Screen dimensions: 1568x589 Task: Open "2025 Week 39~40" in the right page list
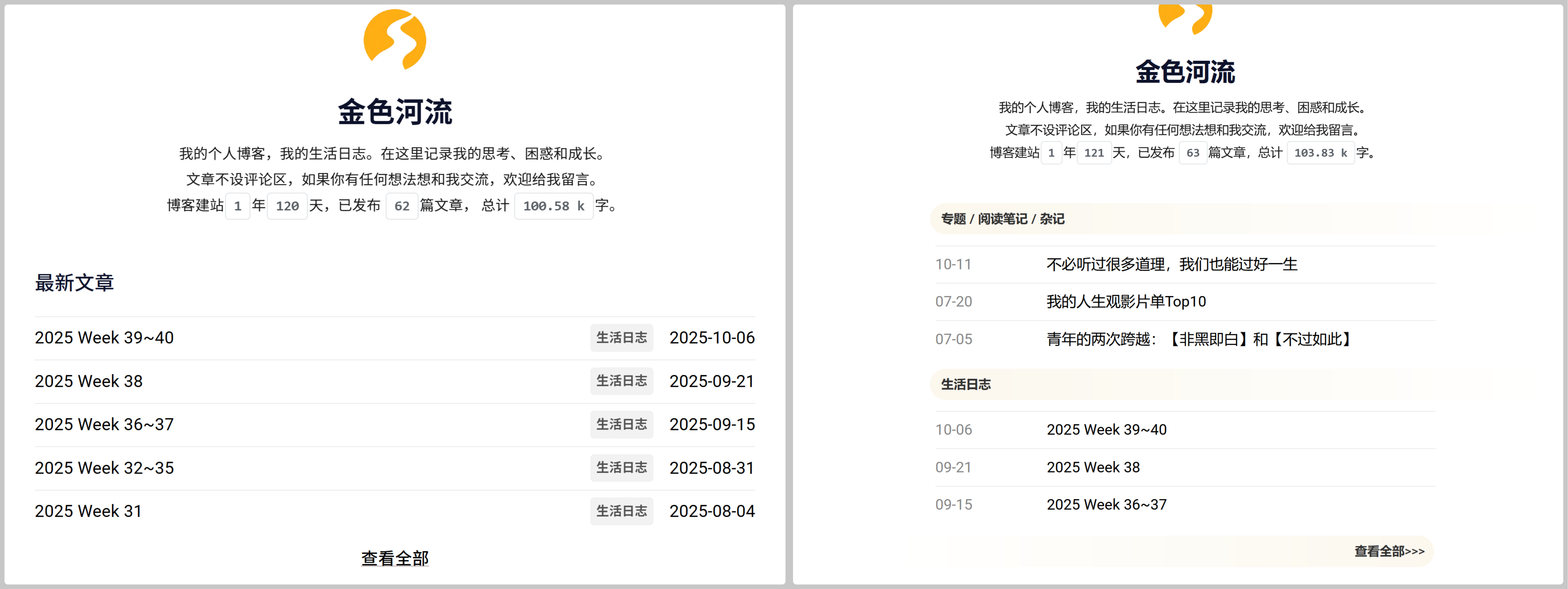(1107, 430)
